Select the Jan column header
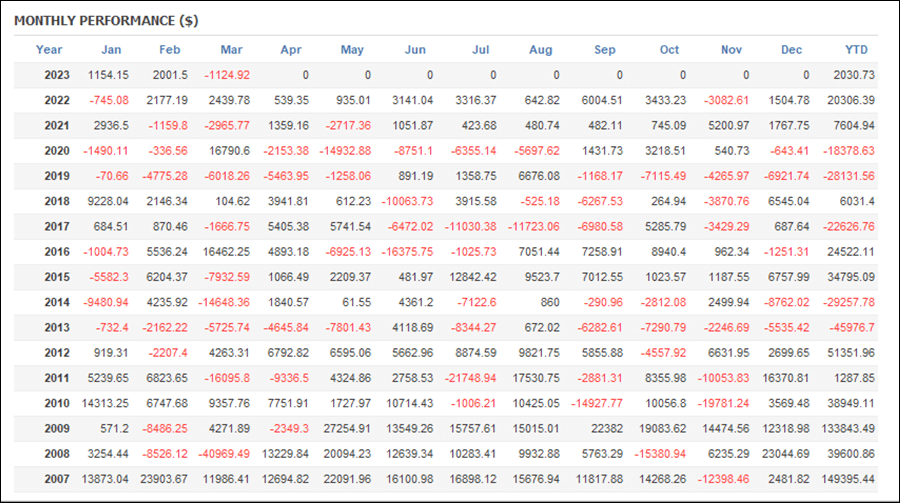 pos(111,50)
